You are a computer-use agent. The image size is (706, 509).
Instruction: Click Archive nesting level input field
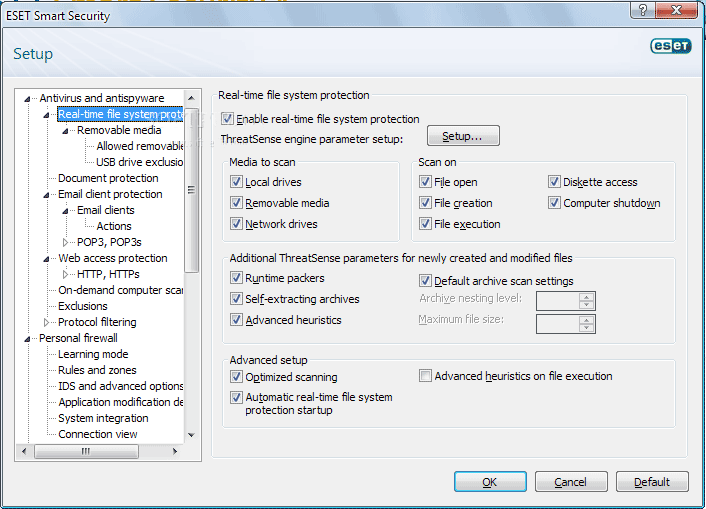557,301
